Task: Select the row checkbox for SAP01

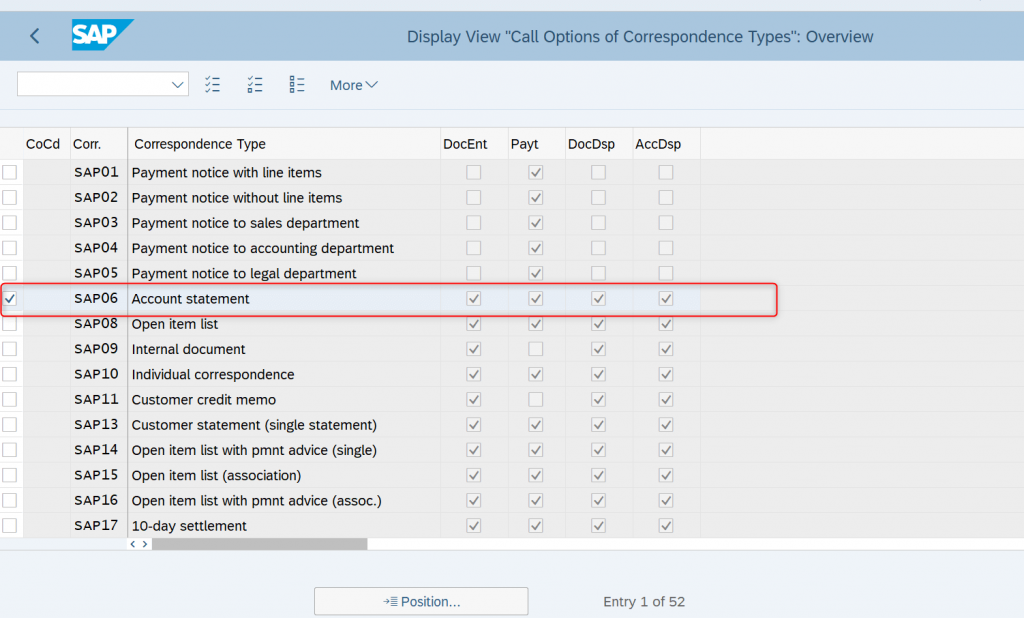Action: tap(10, 172)
